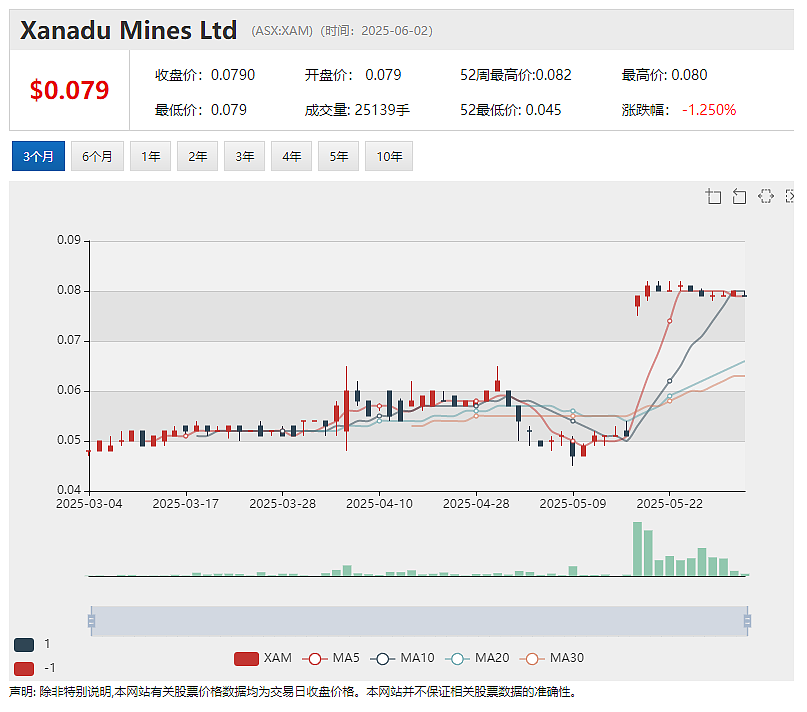Select the 5年 range tab
Image resolution: width=807 pixels, height=712 pixels.
coord(338,156)
